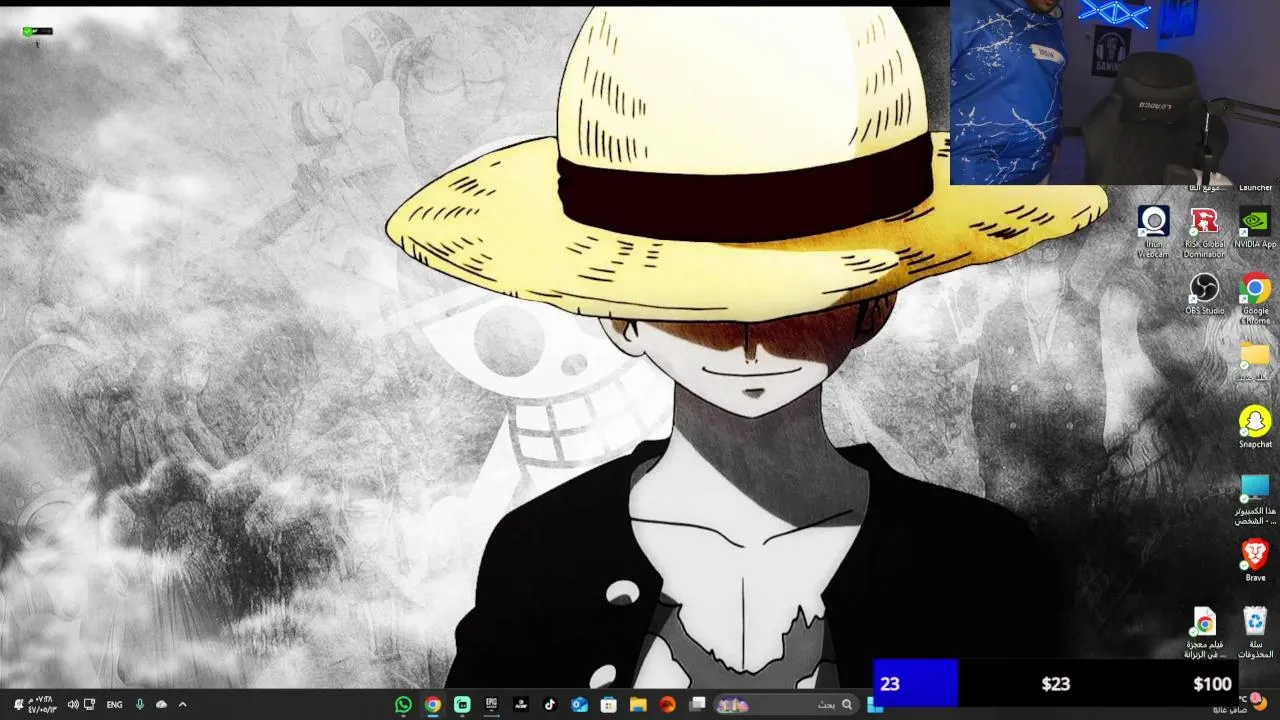The width and height of the screenshot is (1280, 720).
Task: Open Microsoft Store from the taskbar
Action: tap(608, 704)
